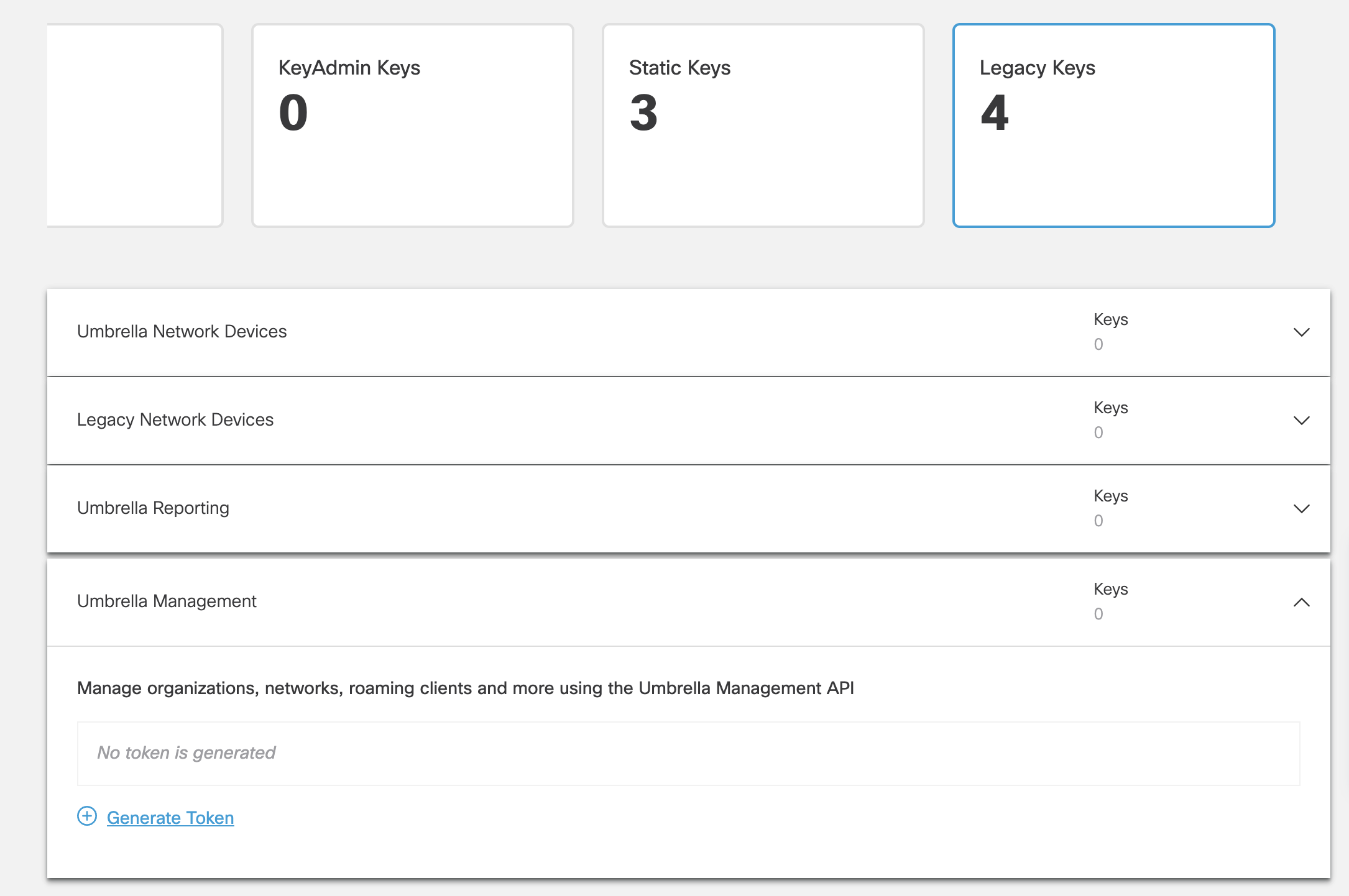
Task: Click the Keys count for Legacy Network Devices
Action: (x=1098, y=432)
